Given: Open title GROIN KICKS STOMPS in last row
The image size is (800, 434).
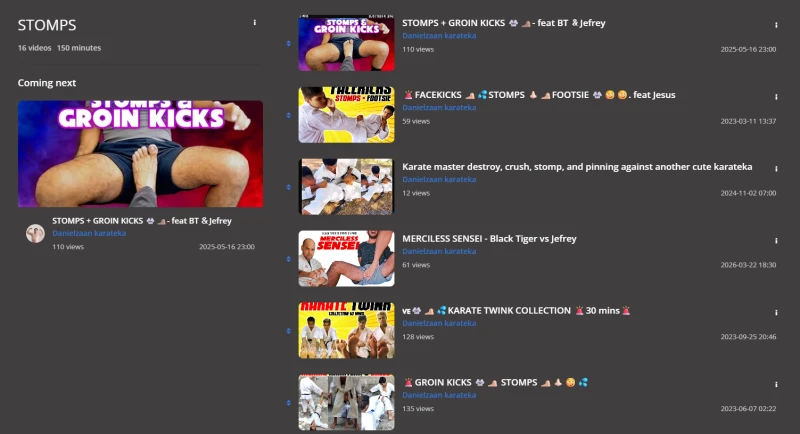Looking at the screenshot, I should click(x=495, y=382).
